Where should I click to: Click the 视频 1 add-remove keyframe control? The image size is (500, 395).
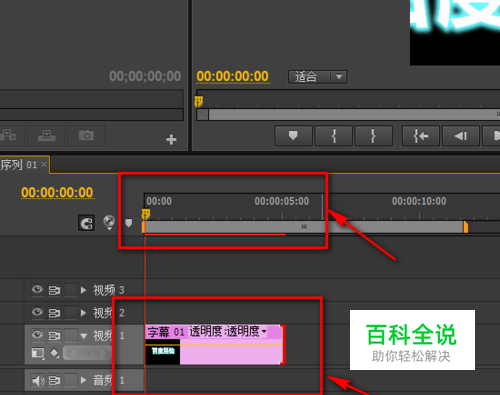(88, 353)
